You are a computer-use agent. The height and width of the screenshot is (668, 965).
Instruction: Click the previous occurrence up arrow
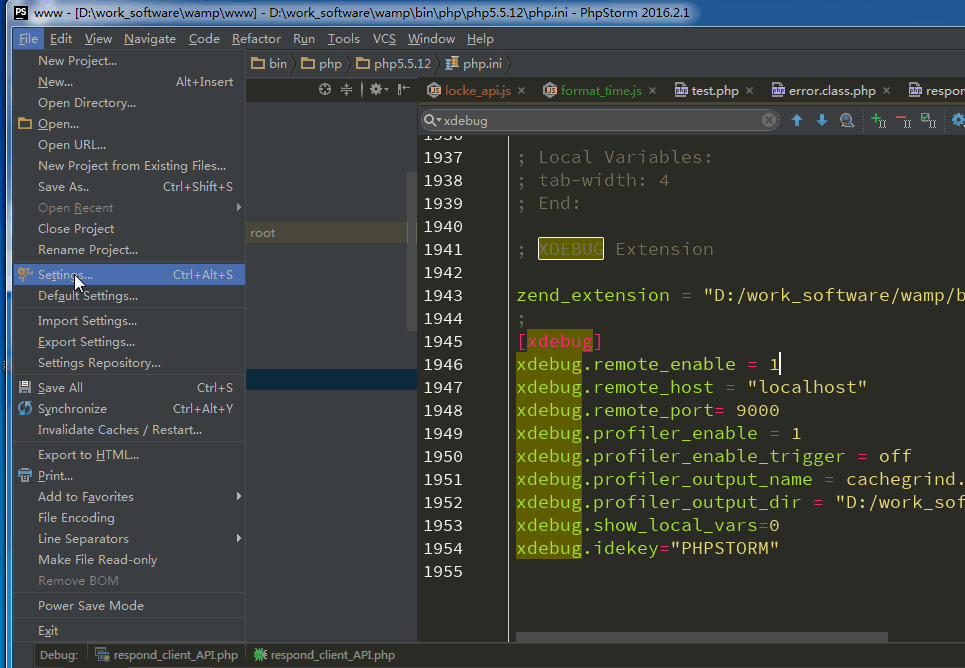[797, 120]
